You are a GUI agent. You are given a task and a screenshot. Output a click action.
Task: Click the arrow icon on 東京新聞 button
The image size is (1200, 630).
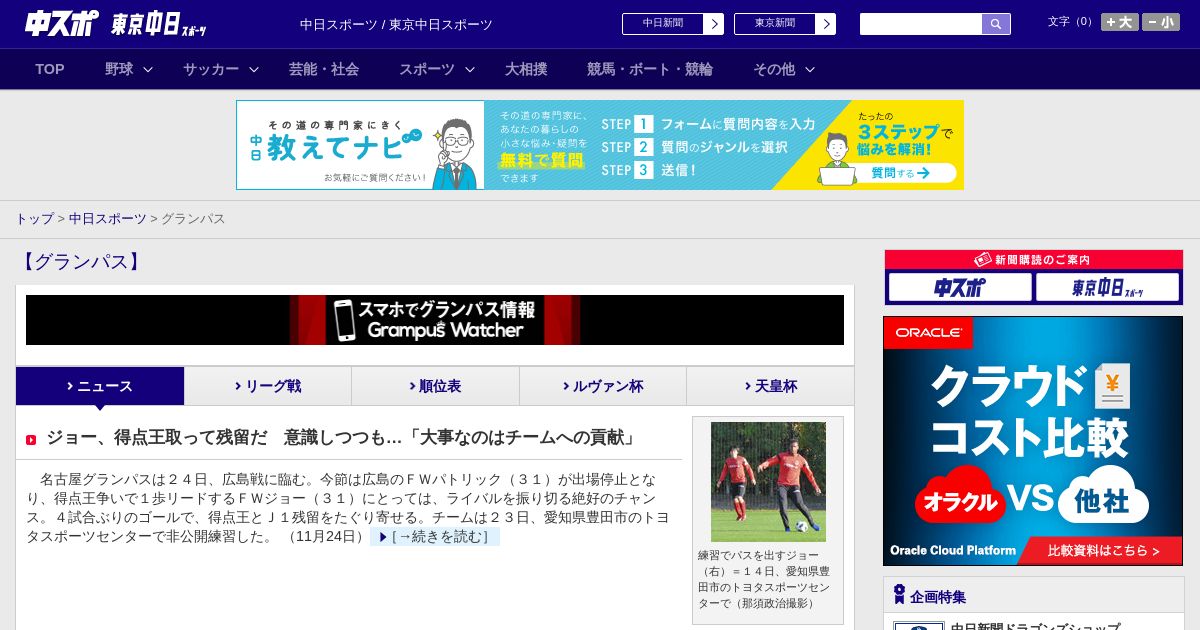(x=825, y=24)
